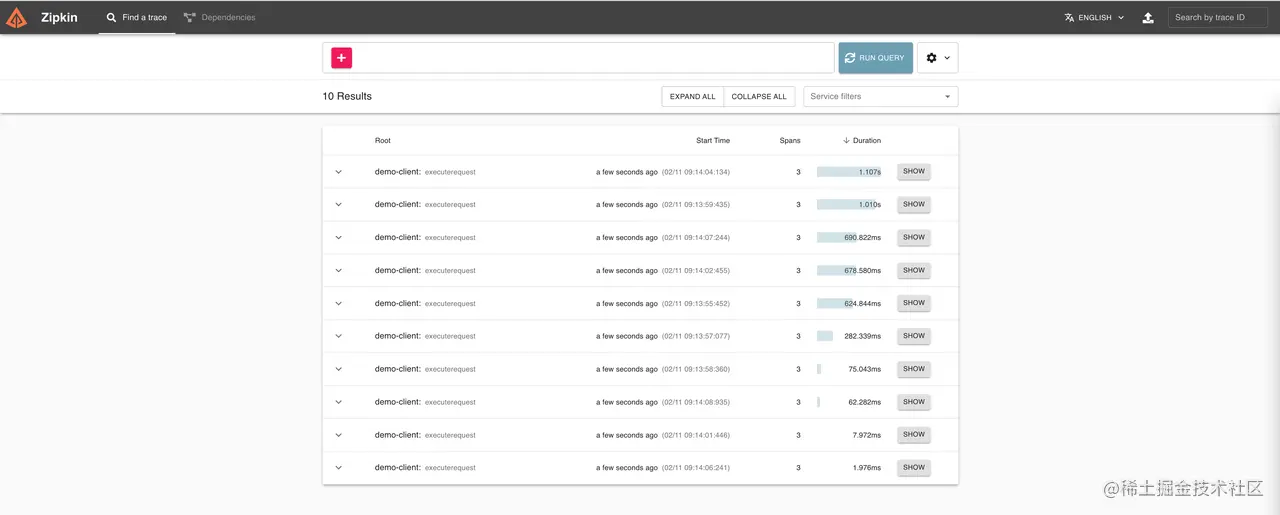Click Collapse All
The height and width of the screenshot is (515, 1280).
coord(759,96)
